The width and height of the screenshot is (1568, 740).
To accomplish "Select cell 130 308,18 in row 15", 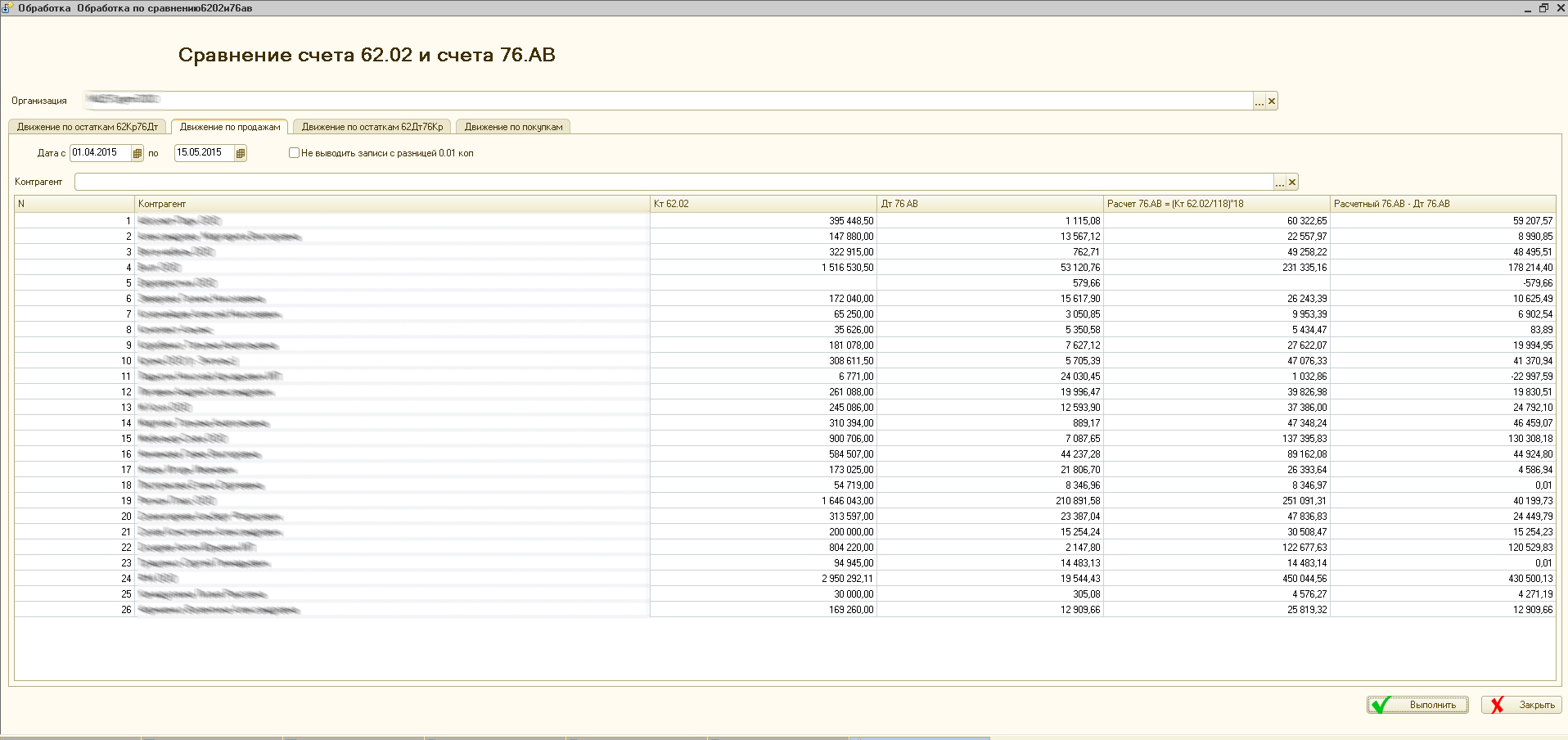I will 1443,439.
